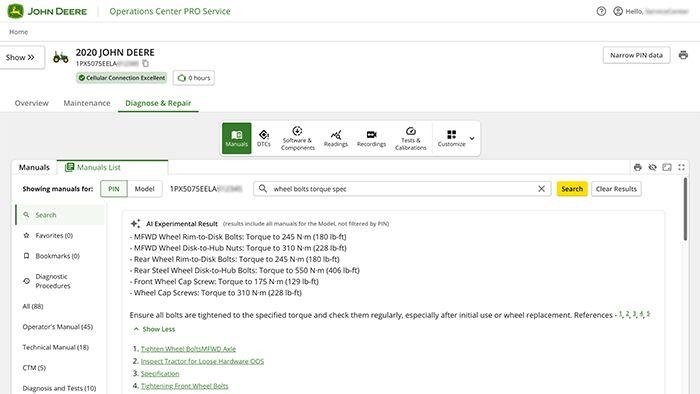
Task: Click the Manuals List book icon
Action: [x=69, y=167]
